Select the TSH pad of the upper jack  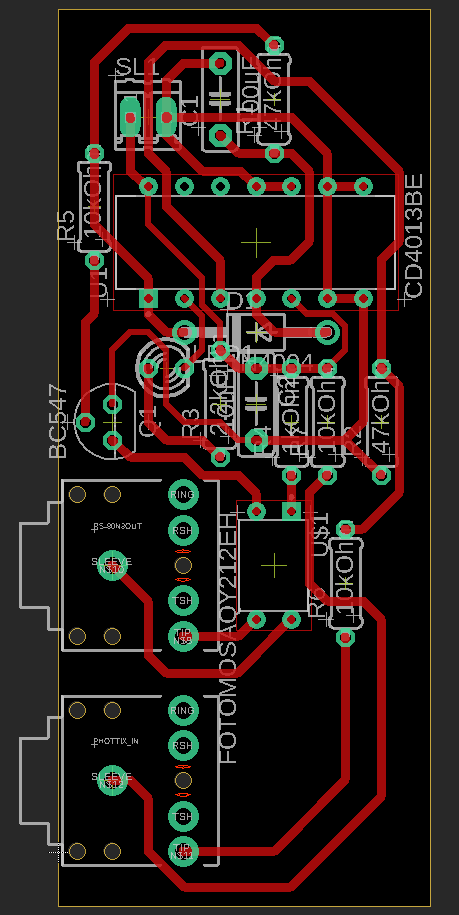coord(183,600)
